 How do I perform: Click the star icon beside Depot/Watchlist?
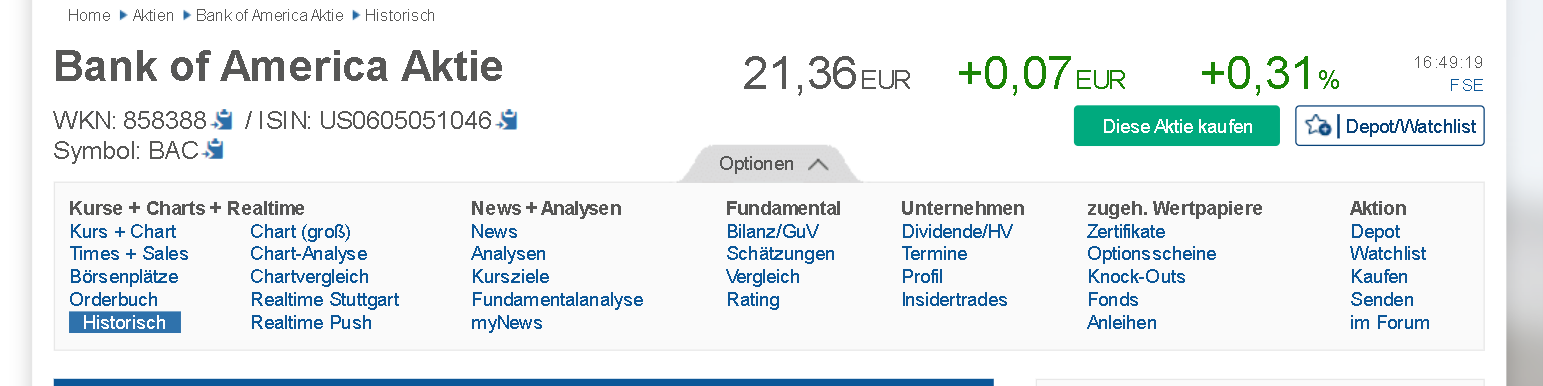pos(1318,126)
